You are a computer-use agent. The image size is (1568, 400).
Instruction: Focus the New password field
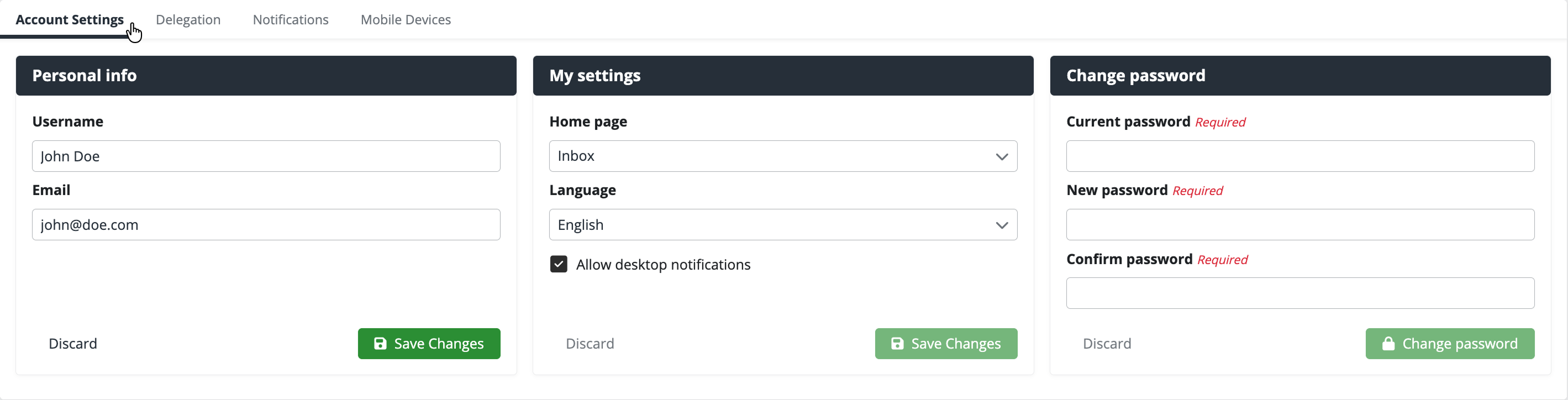pos(1299,225)
